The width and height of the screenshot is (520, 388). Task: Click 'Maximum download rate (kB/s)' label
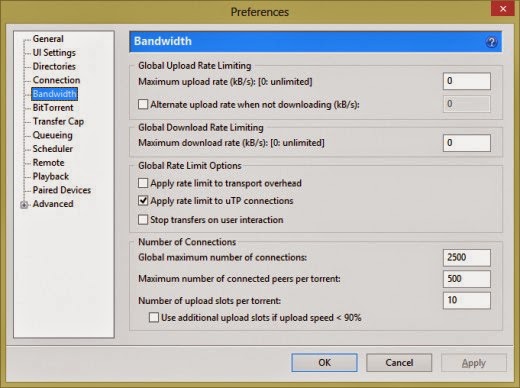pos(231,143)
